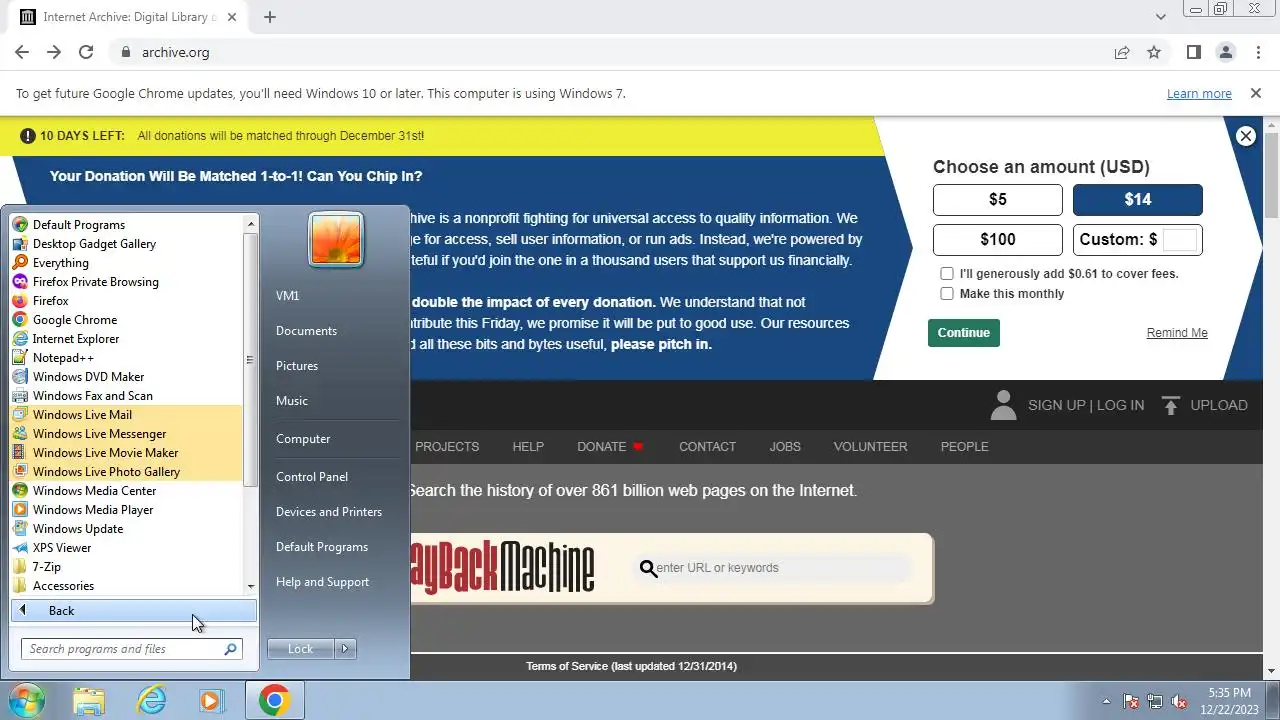Open the Everything search program
Image resolution: width=1280 pixels, height=720 pixels.
[x=60, y=263]
